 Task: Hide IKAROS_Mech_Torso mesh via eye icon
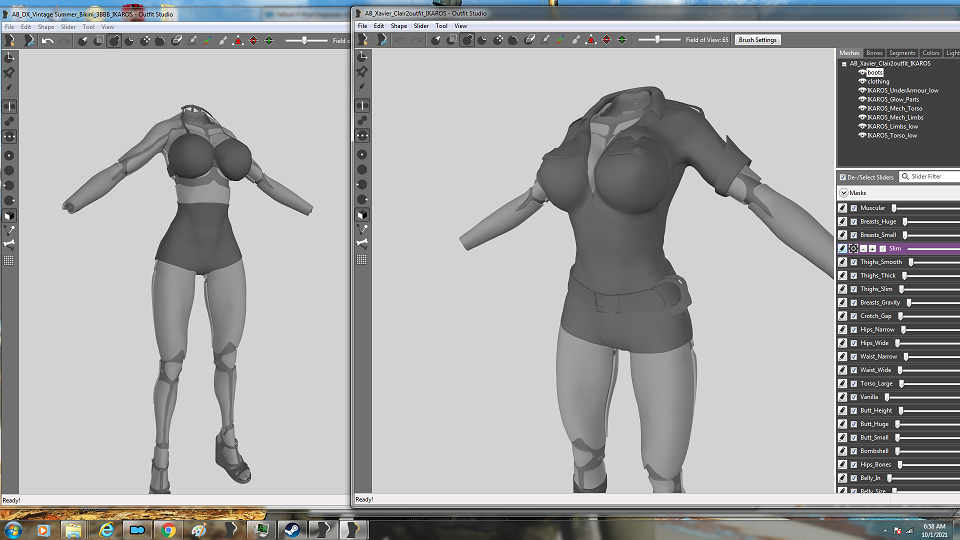click(862, 108)
